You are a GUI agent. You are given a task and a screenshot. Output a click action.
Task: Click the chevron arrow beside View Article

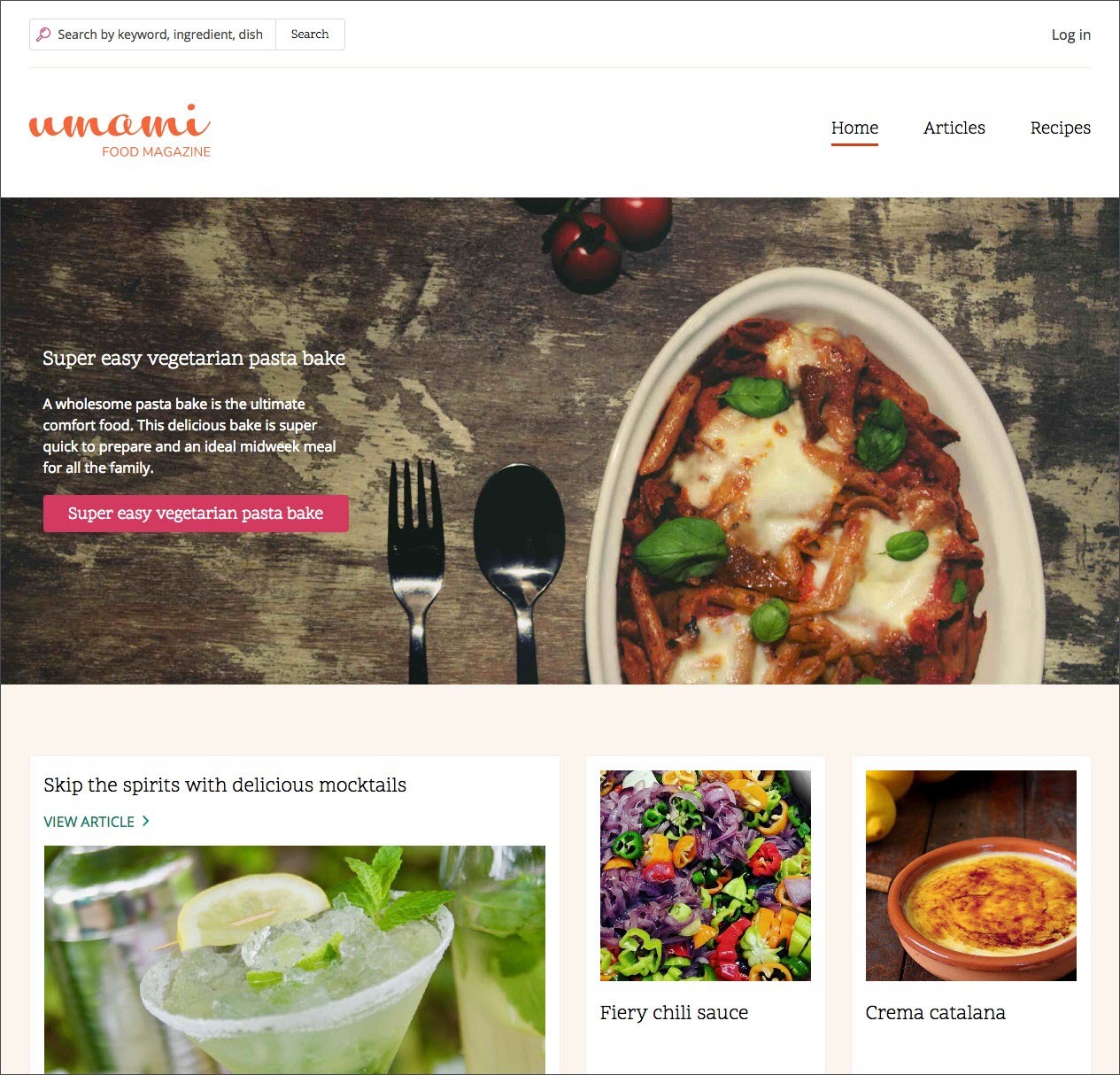(x=146, y=821)
